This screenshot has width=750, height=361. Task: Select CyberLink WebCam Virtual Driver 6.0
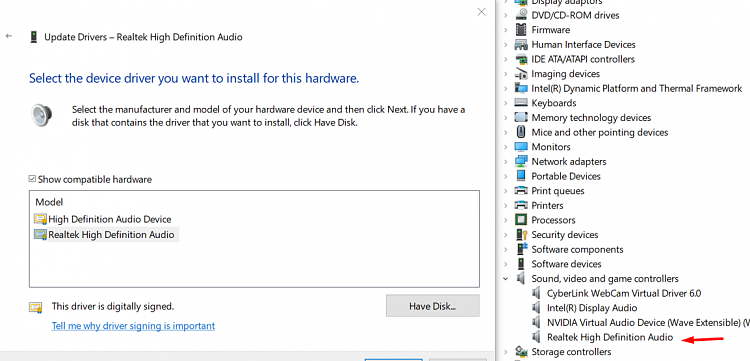[624, 293]
